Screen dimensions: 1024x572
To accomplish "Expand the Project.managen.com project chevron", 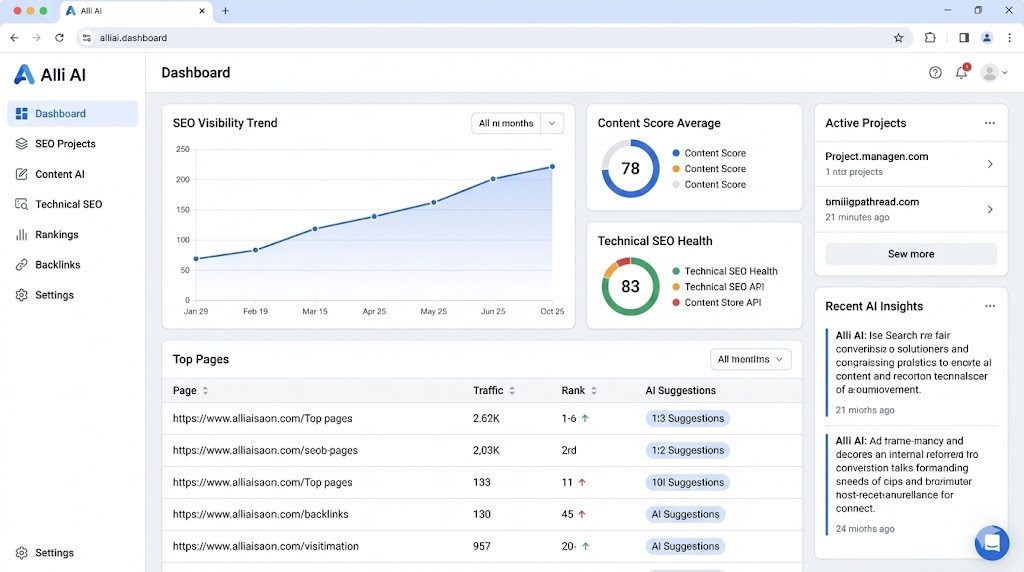I will click(x=989, y=164).
